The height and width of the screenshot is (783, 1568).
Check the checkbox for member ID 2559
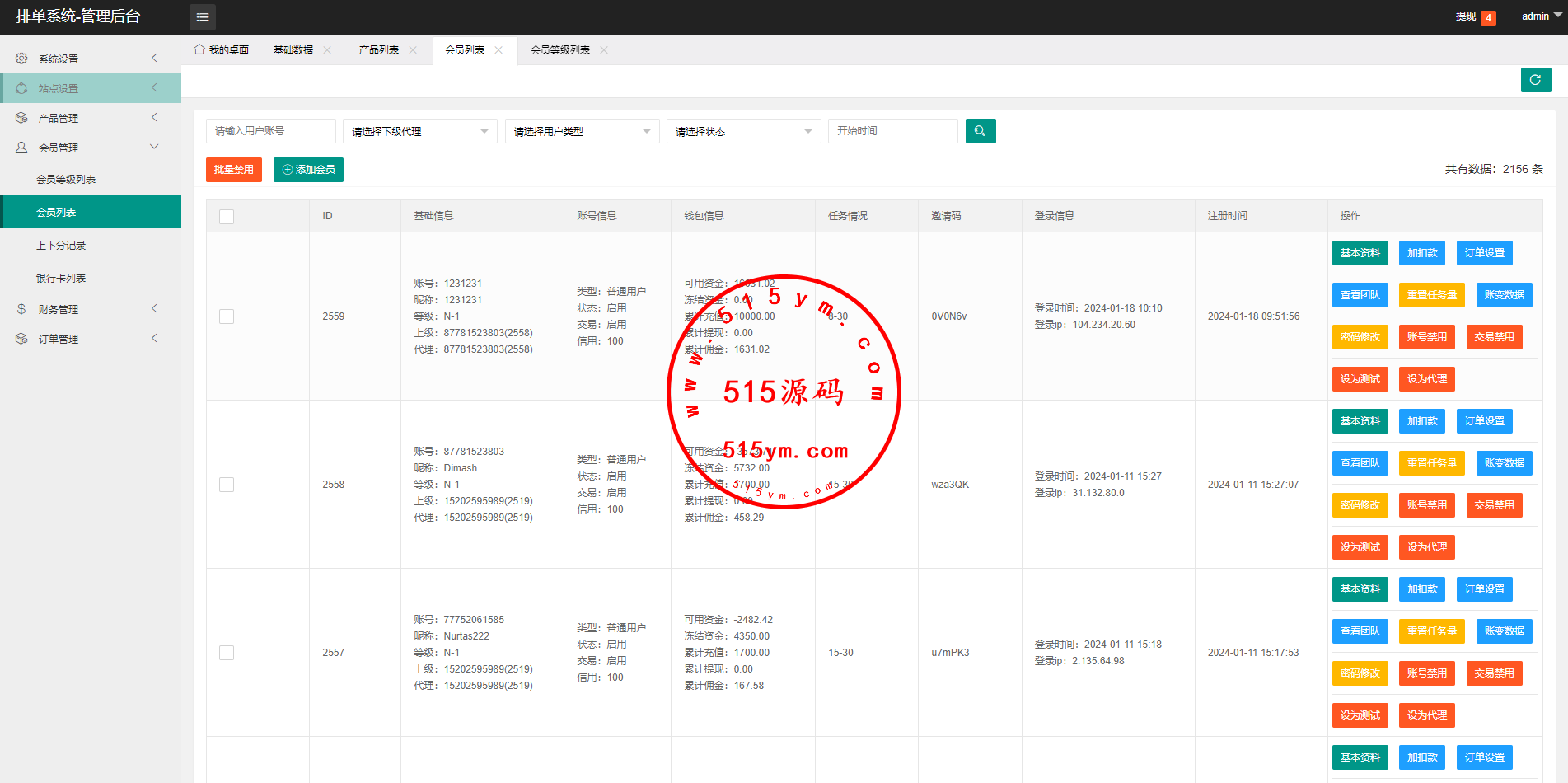click(227, 316)
